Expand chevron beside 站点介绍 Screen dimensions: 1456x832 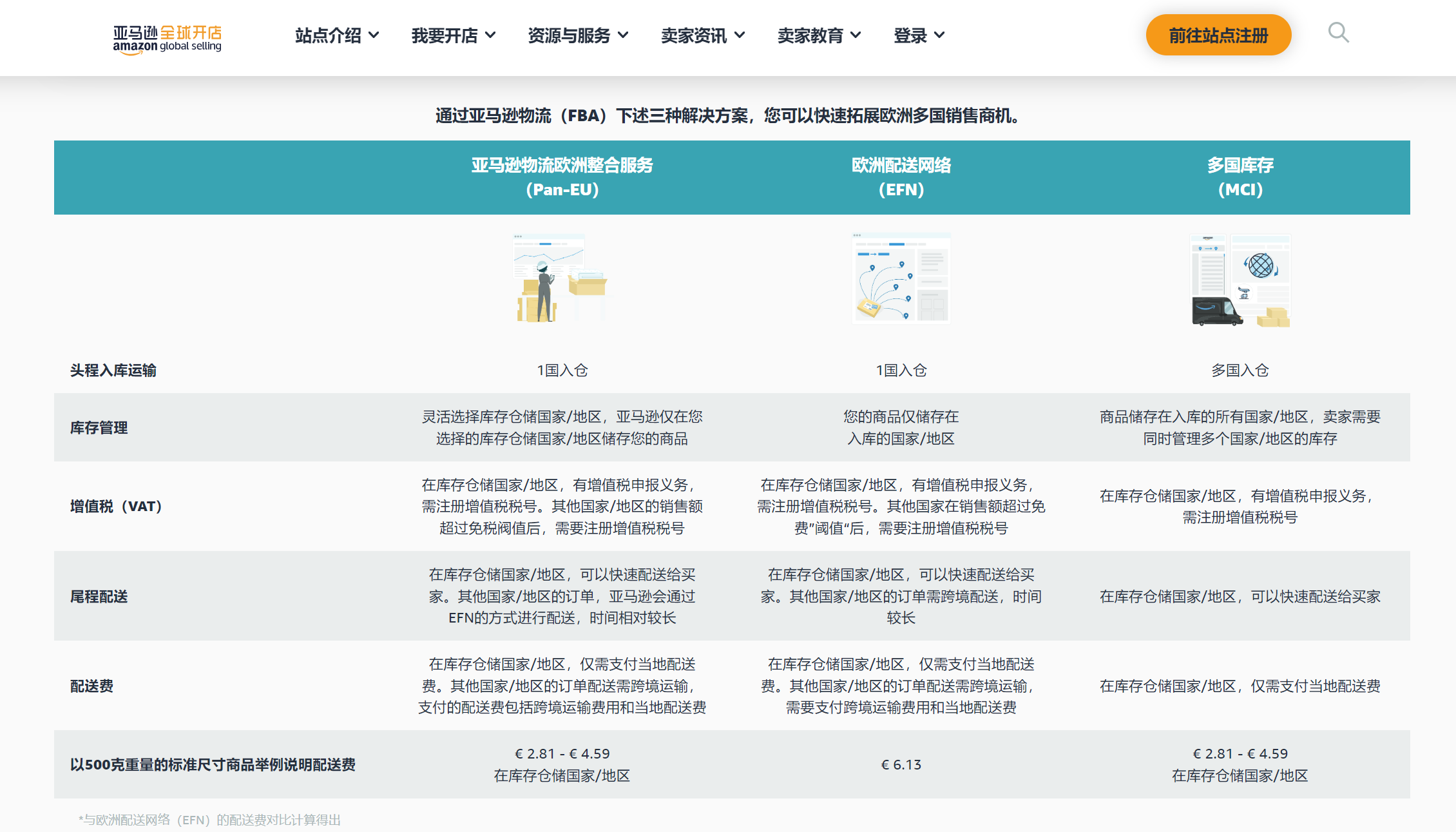click(374, 35)
